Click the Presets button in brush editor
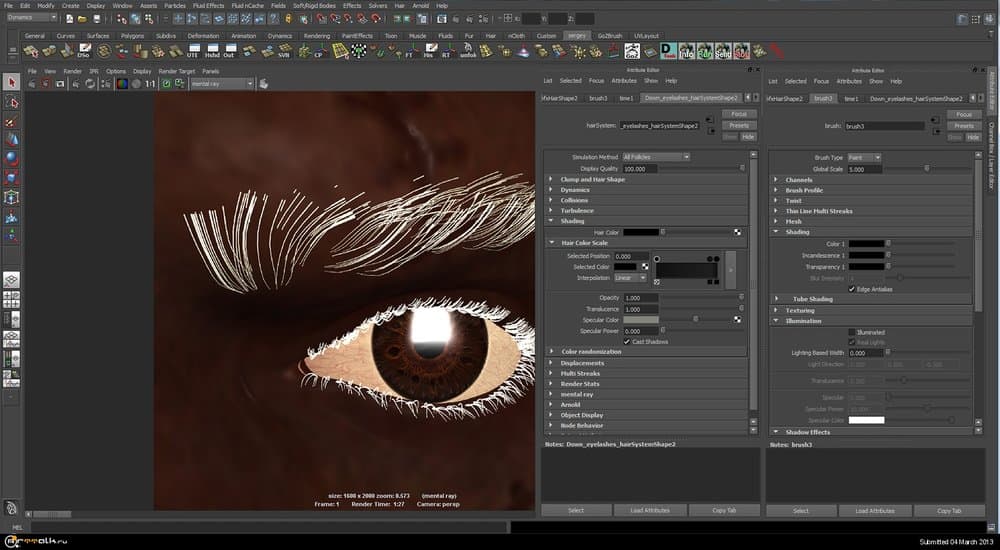This screenshot has width=1000, height=550. [964, 126]
